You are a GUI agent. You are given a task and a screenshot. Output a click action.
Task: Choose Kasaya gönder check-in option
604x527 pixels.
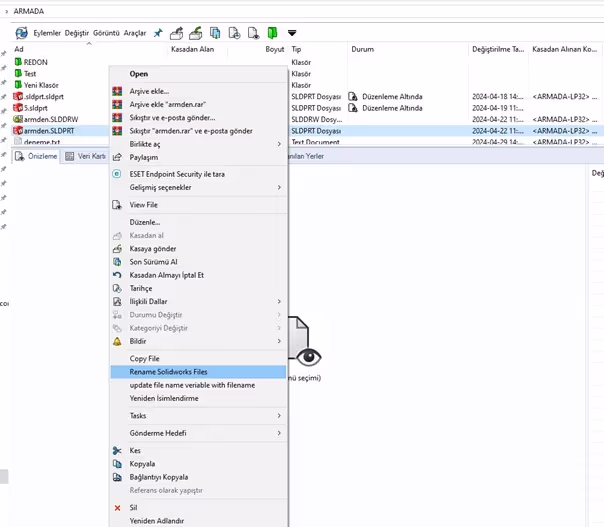[199, 249]
